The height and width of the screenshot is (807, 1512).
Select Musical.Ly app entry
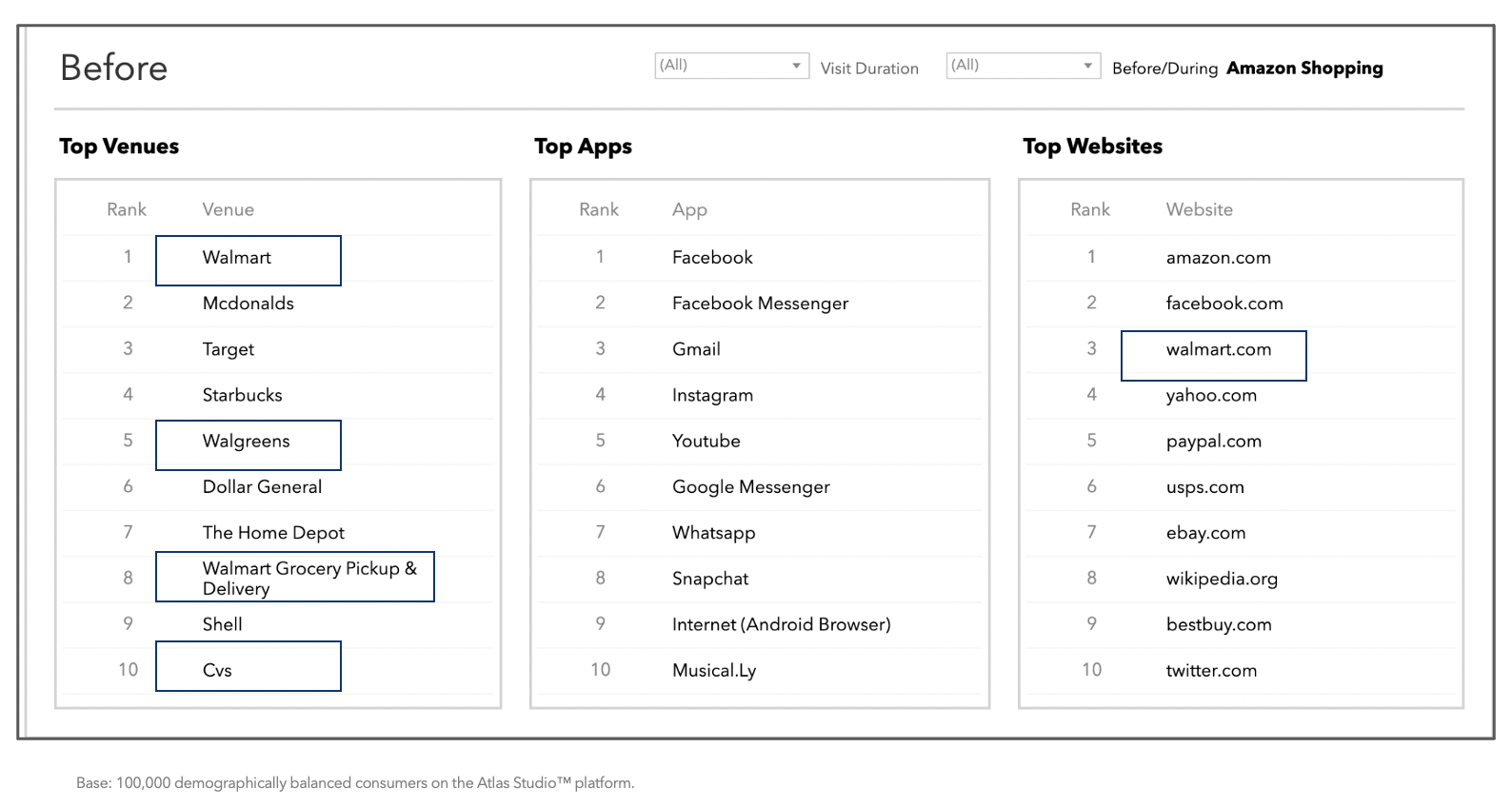(x=714, y=671)
